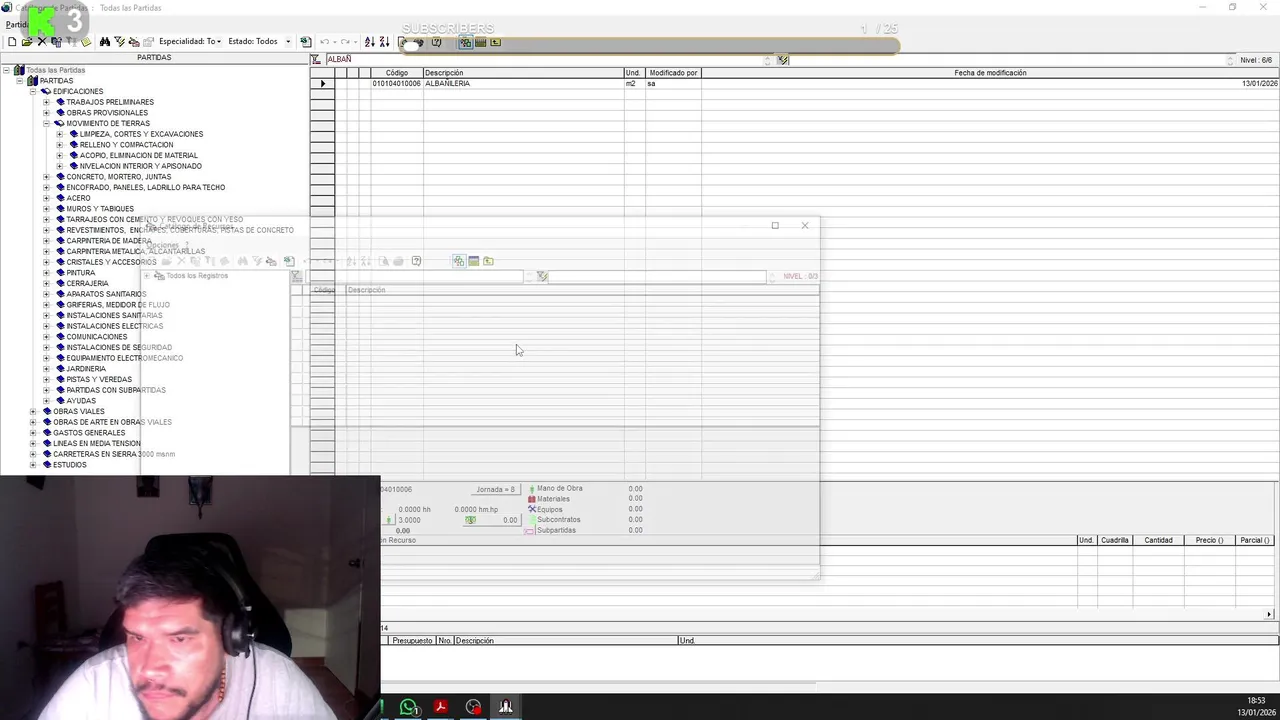This screenshot has width=1280, height=720.
Task: Click the Fecha de modificación column header
Action: (990, 73)
